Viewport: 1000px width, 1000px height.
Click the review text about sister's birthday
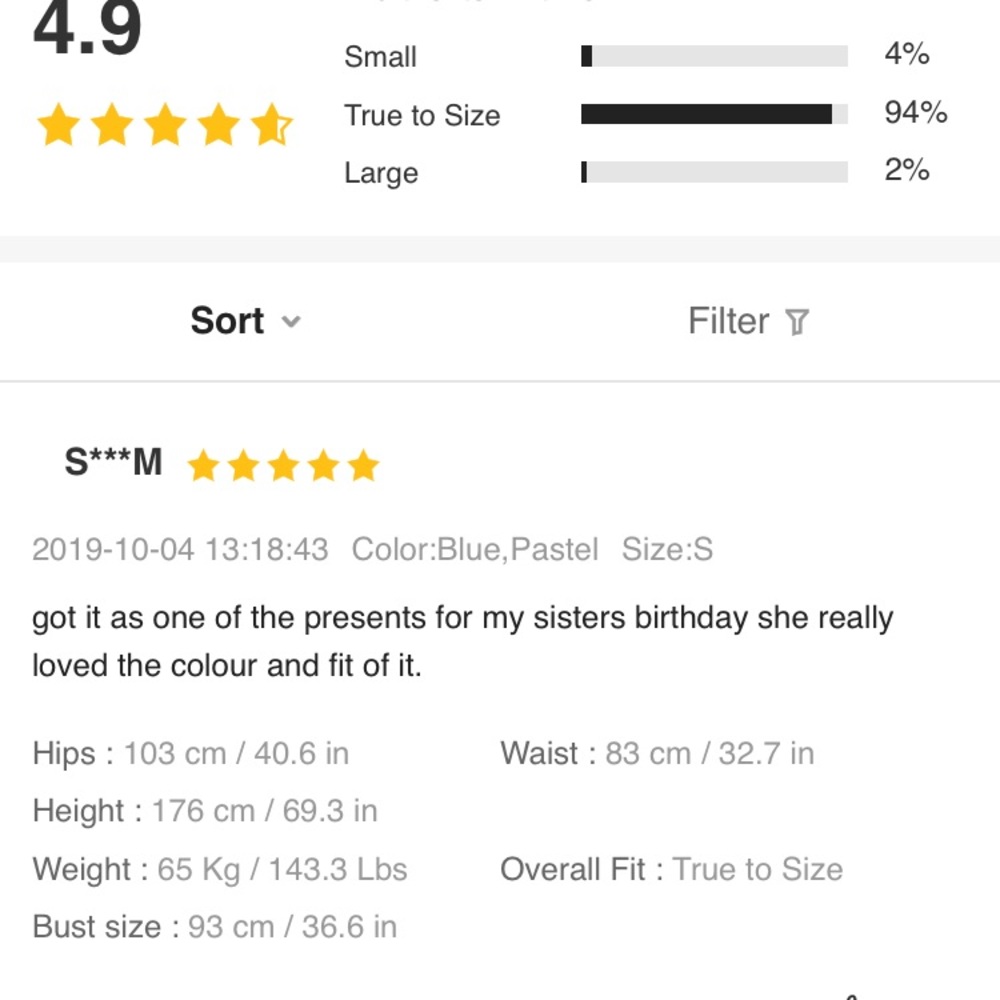[462, 641]
